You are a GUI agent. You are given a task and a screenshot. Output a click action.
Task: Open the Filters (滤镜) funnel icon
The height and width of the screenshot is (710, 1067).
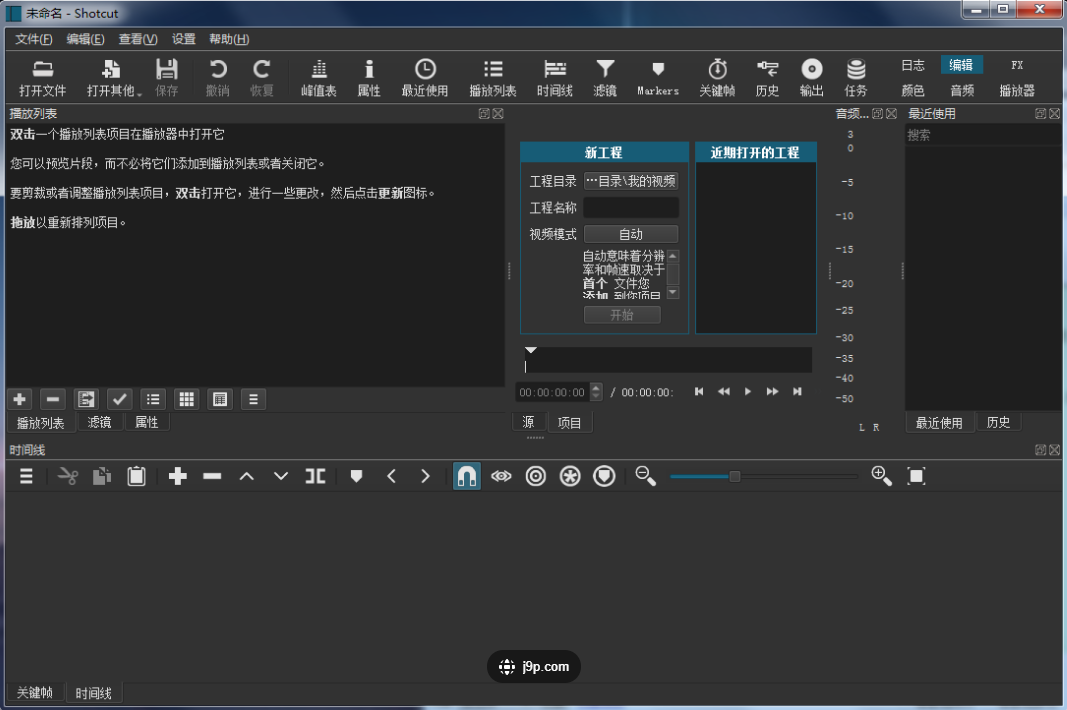coord(605,78)
